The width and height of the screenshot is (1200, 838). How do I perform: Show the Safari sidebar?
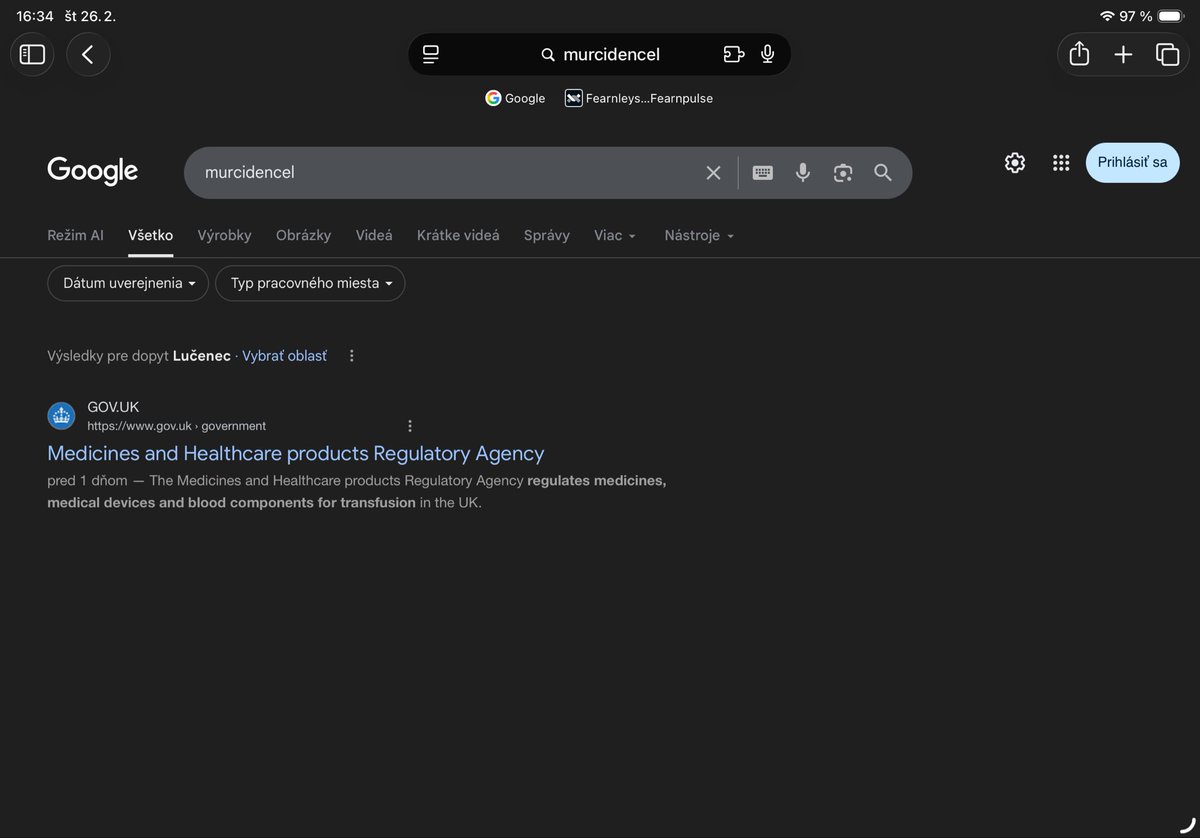(32, 54)
